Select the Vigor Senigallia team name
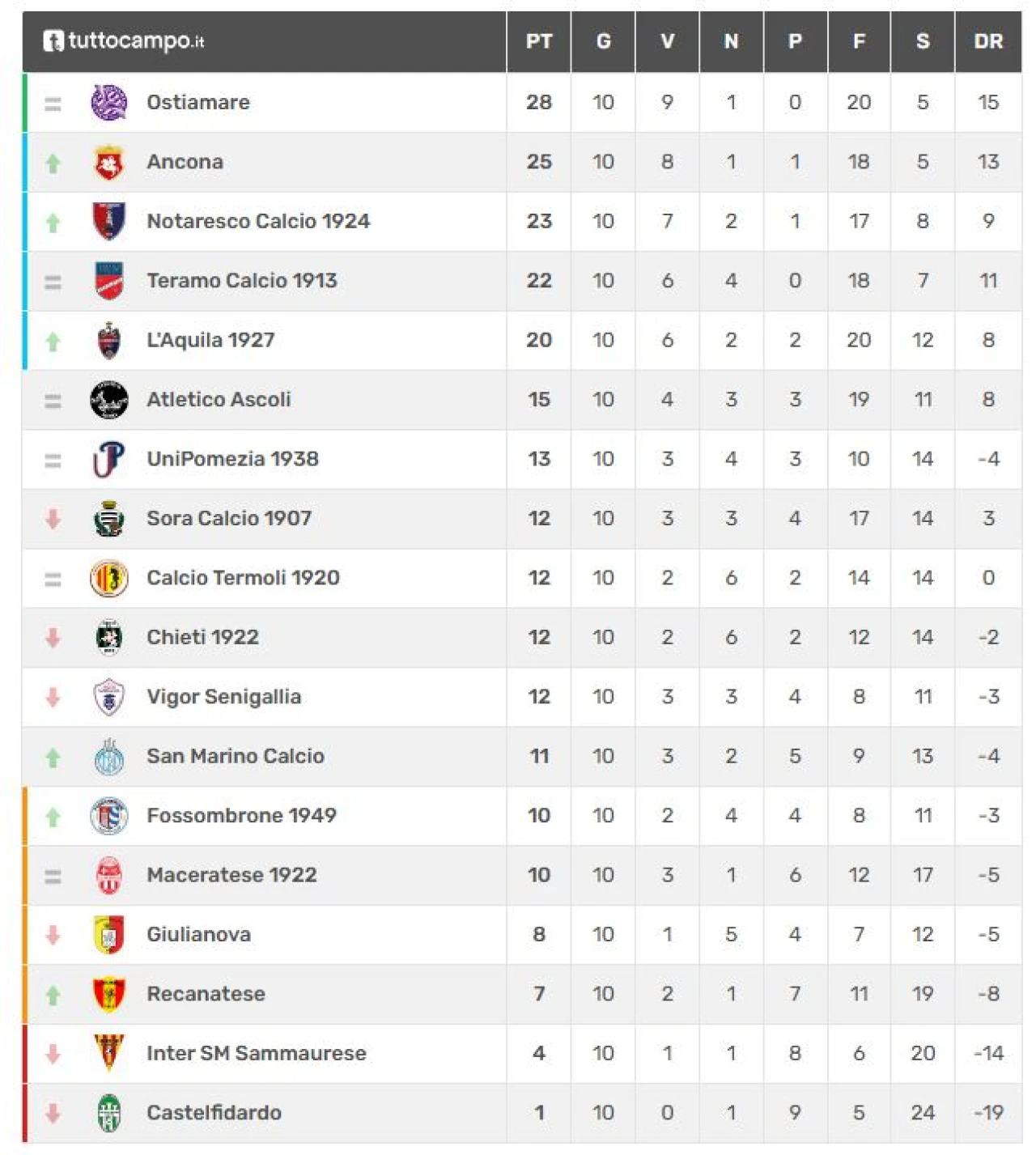The height and width of the screenshot is (1155, 1036). (224, 697)
